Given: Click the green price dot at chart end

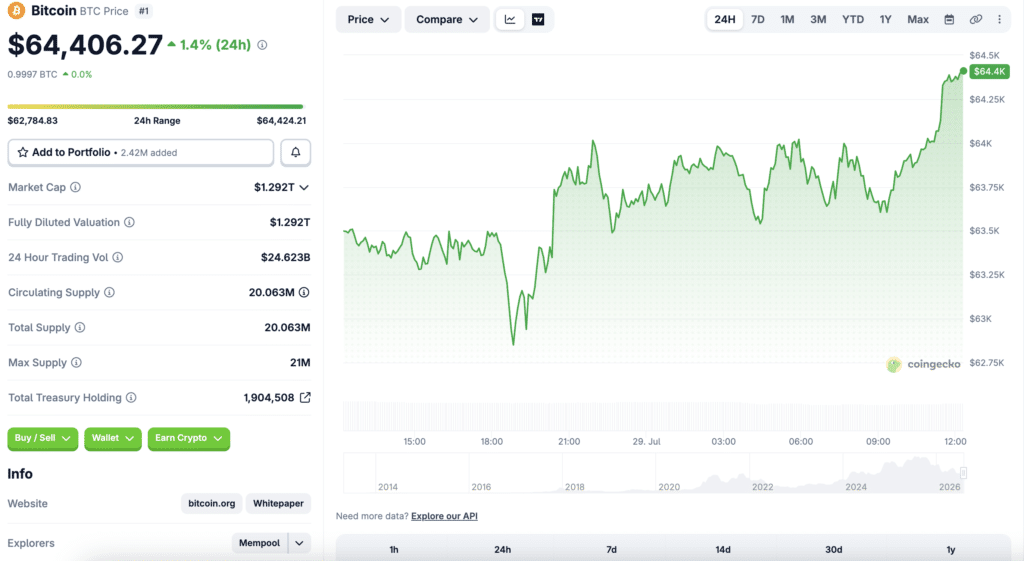Looking at the screenshot, I should (x=963, y=71).
